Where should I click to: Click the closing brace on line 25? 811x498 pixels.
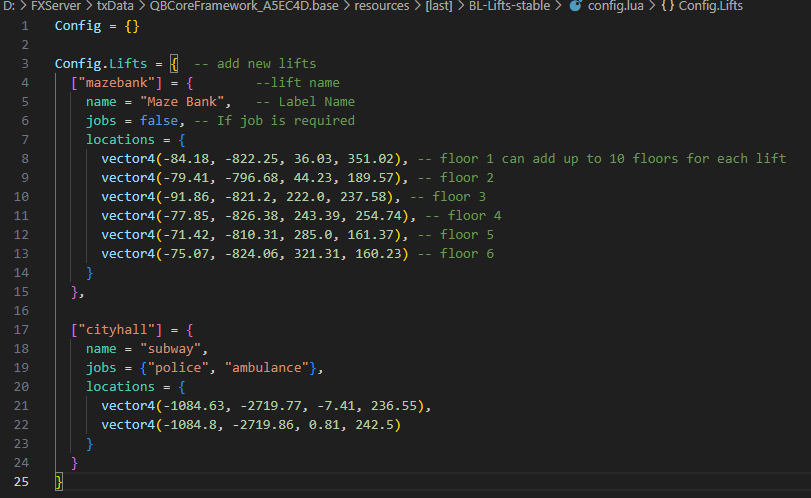59,482
